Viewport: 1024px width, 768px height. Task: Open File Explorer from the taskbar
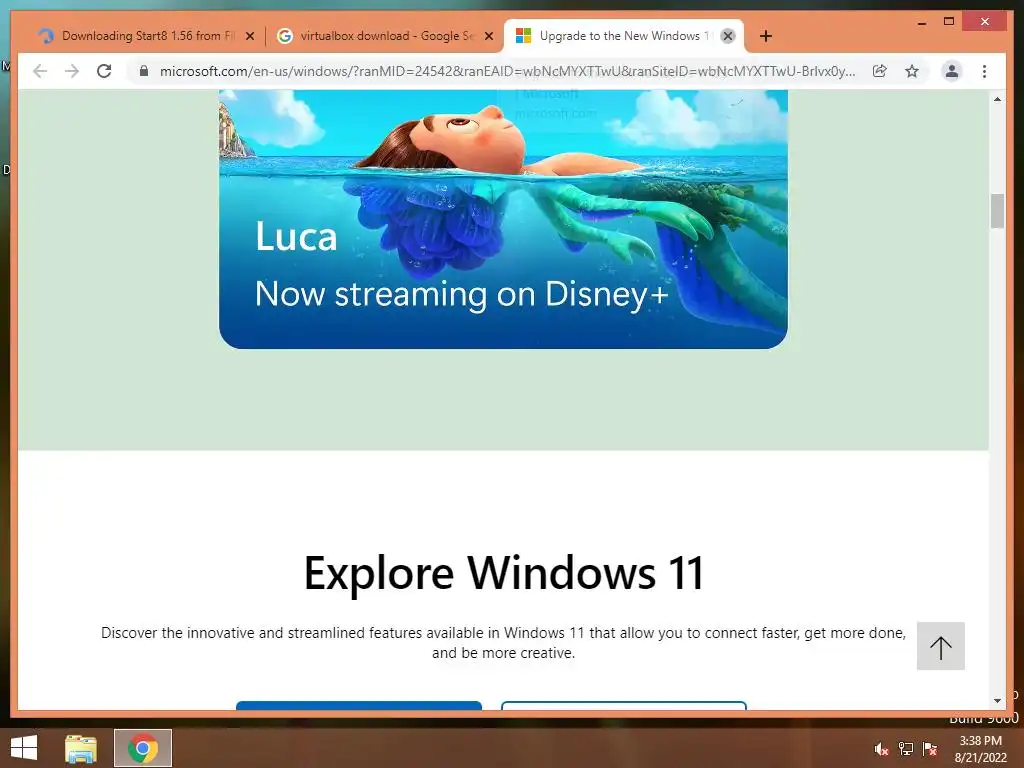coord(80,748)
